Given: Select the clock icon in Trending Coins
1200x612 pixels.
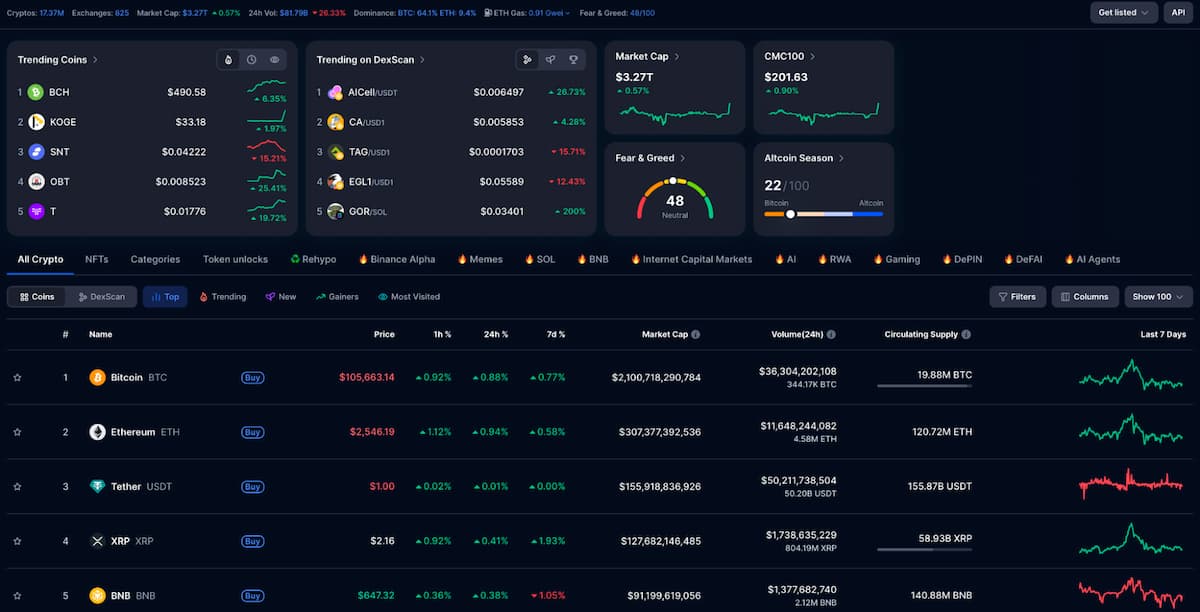Looking at the screenshot, I should [x=251, y=60].
